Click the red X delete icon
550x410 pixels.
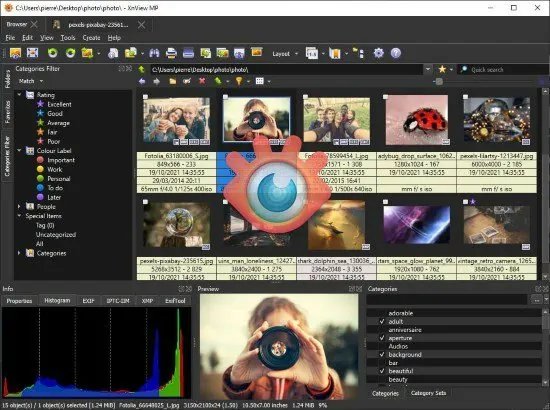click(x=202, y=81)
